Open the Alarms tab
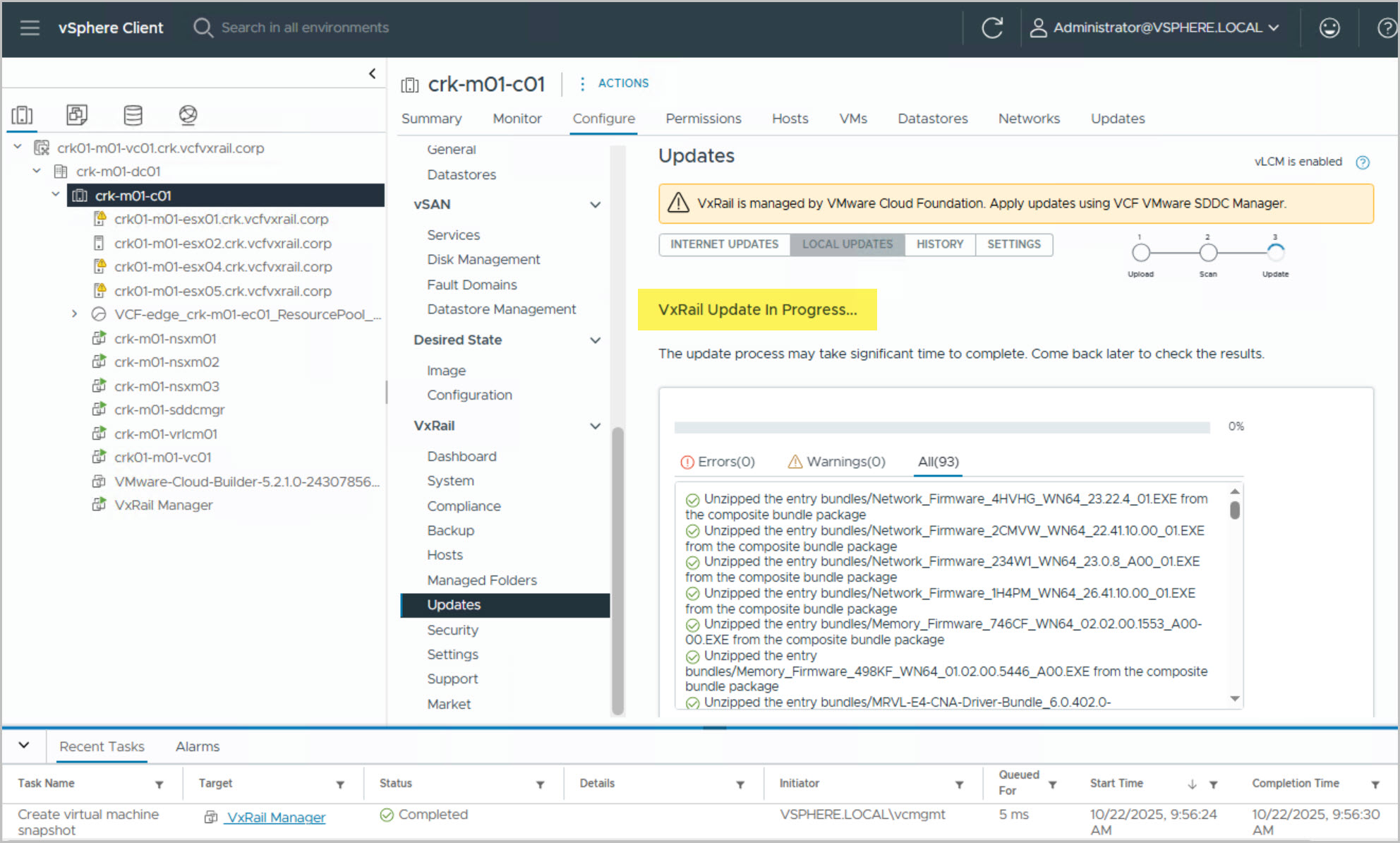The height and width of the screenshot is (843, 1400). coord(198,746)
